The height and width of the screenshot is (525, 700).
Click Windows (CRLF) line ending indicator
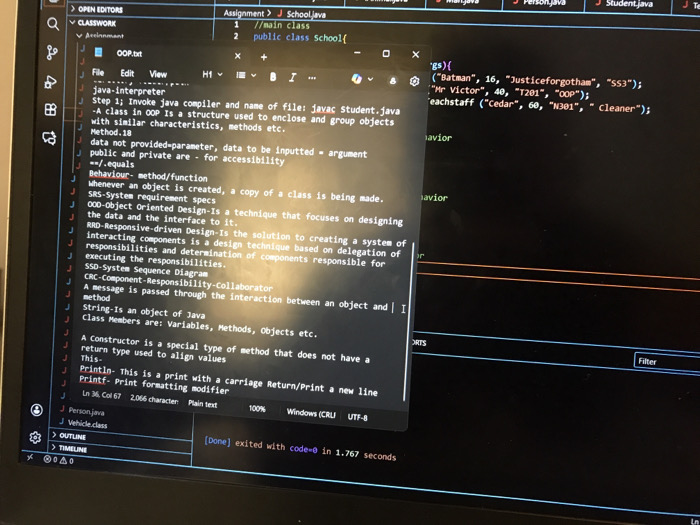pos(311,413)
